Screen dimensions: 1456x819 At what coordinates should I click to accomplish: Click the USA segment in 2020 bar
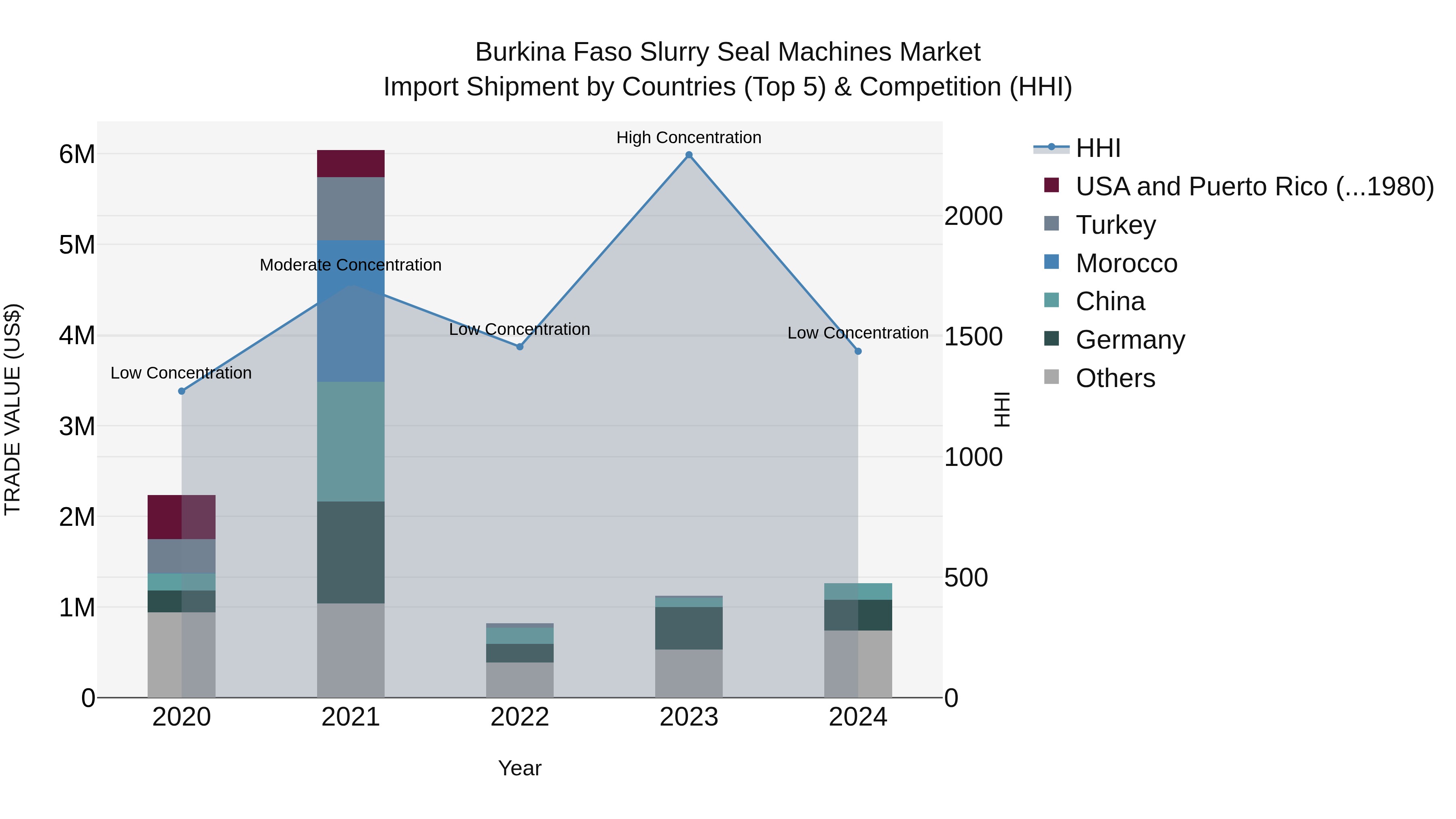pyautogui.click(x=182, y=517)
